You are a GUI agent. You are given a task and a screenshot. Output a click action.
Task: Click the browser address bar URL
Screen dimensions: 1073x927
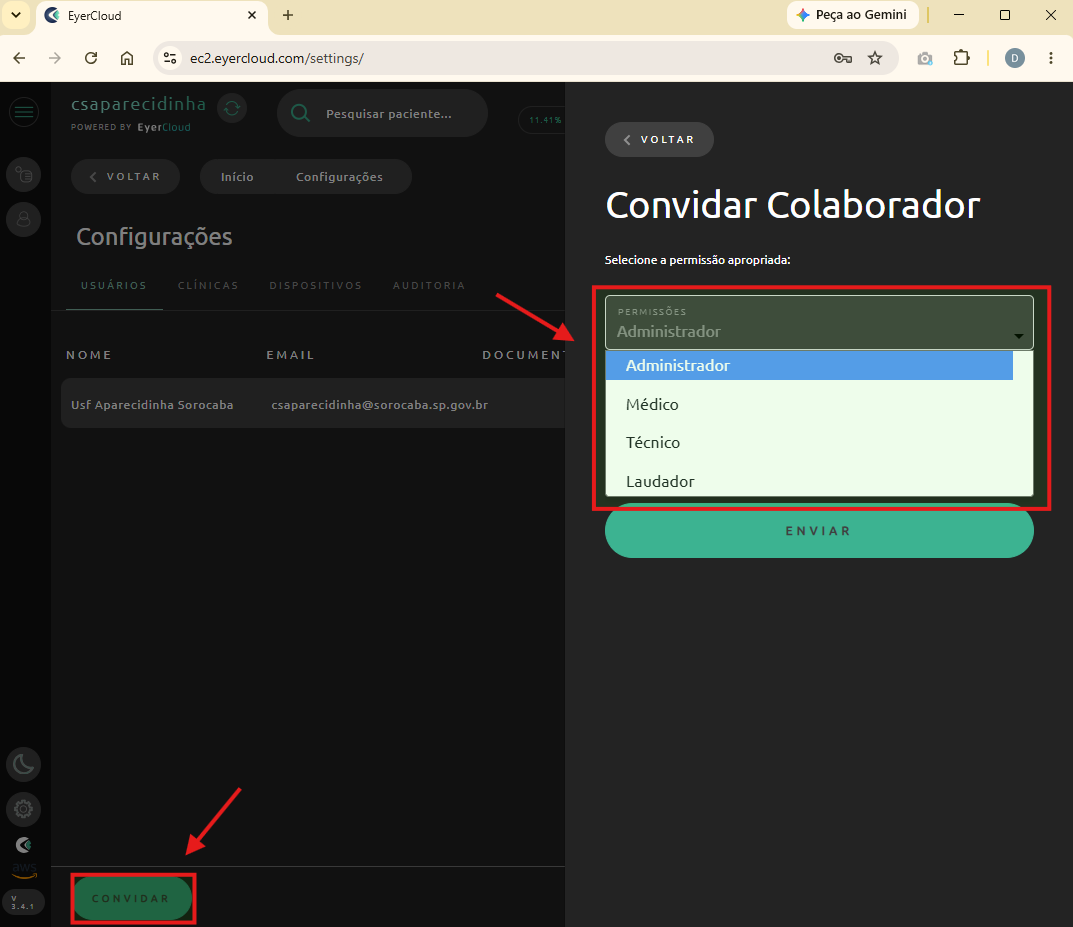tap(276, 58)
